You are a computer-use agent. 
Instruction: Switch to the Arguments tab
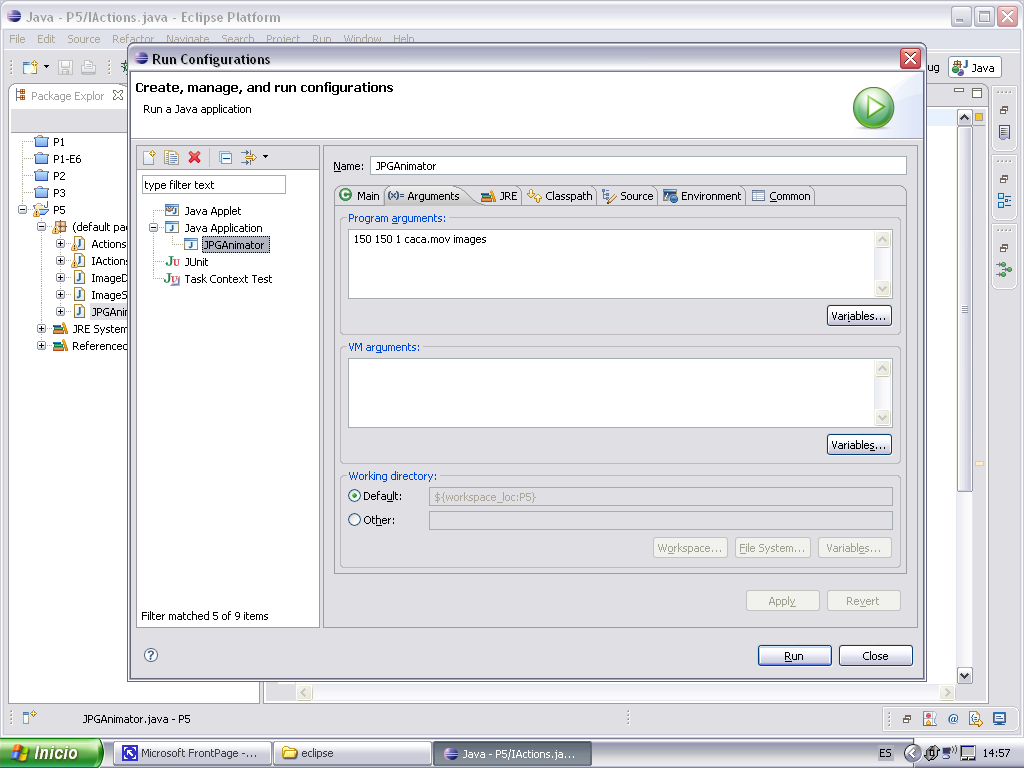click(424, 196)
